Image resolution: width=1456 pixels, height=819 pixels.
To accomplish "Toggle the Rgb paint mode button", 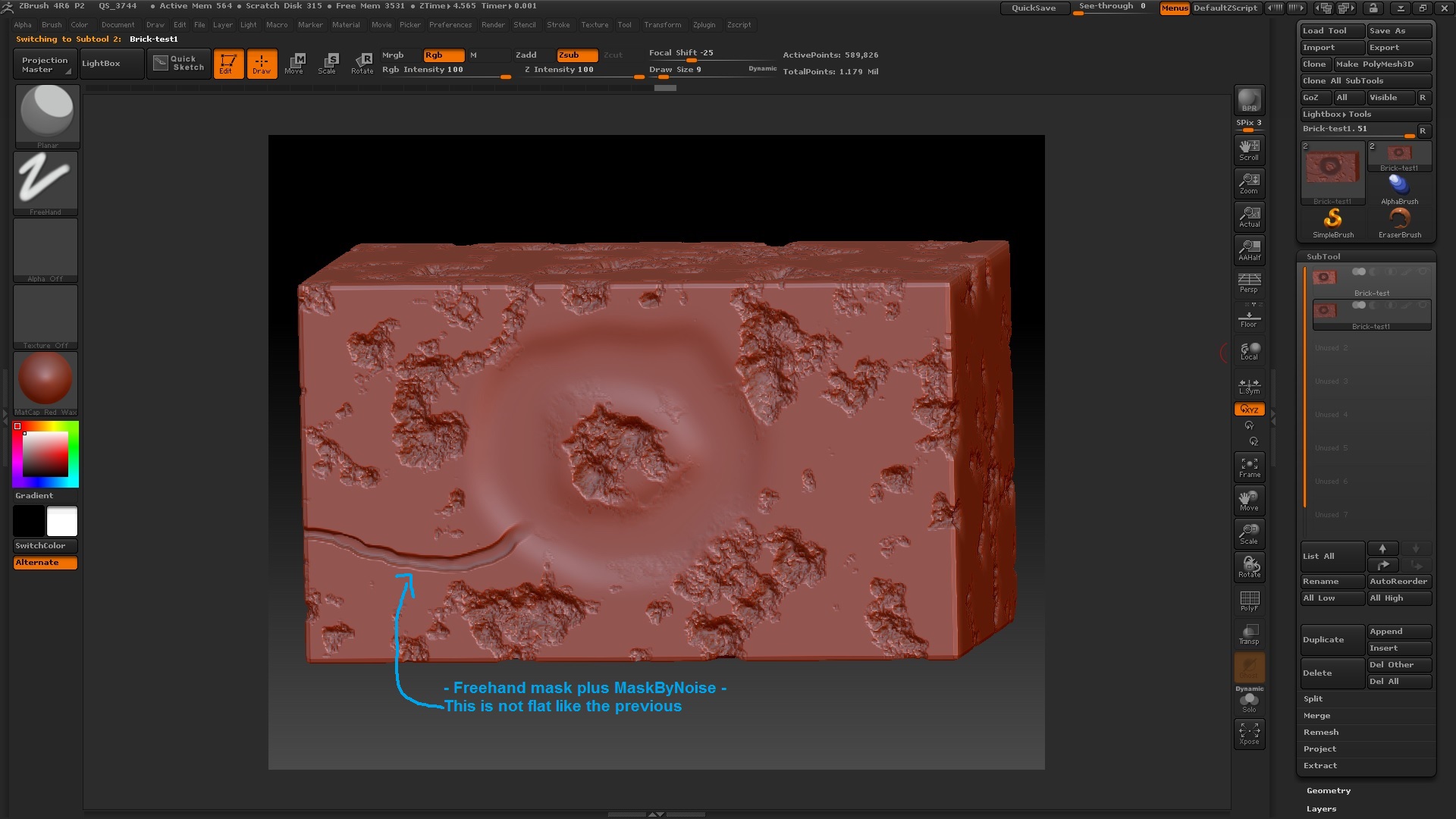I will (443, 55).
